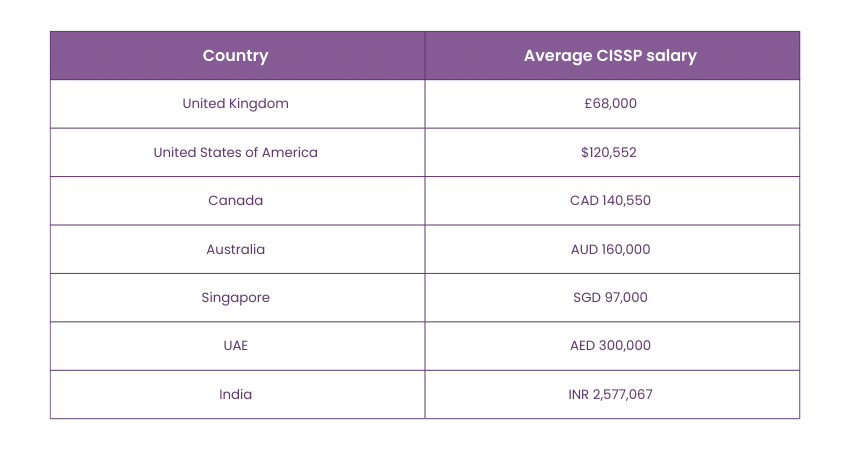
Task: Click the UAE country cell
Action: pos(236,346)
